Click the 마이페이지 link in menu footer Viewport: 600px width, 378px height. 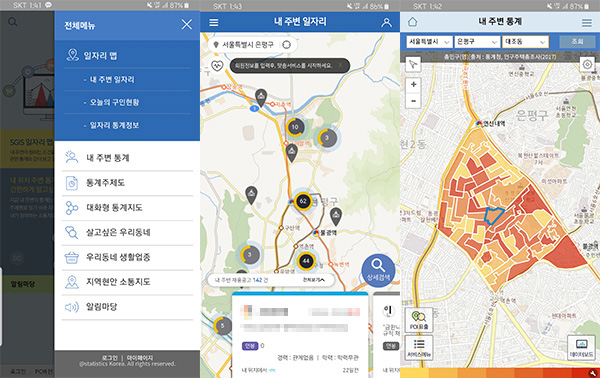click(x=140, y=358)
